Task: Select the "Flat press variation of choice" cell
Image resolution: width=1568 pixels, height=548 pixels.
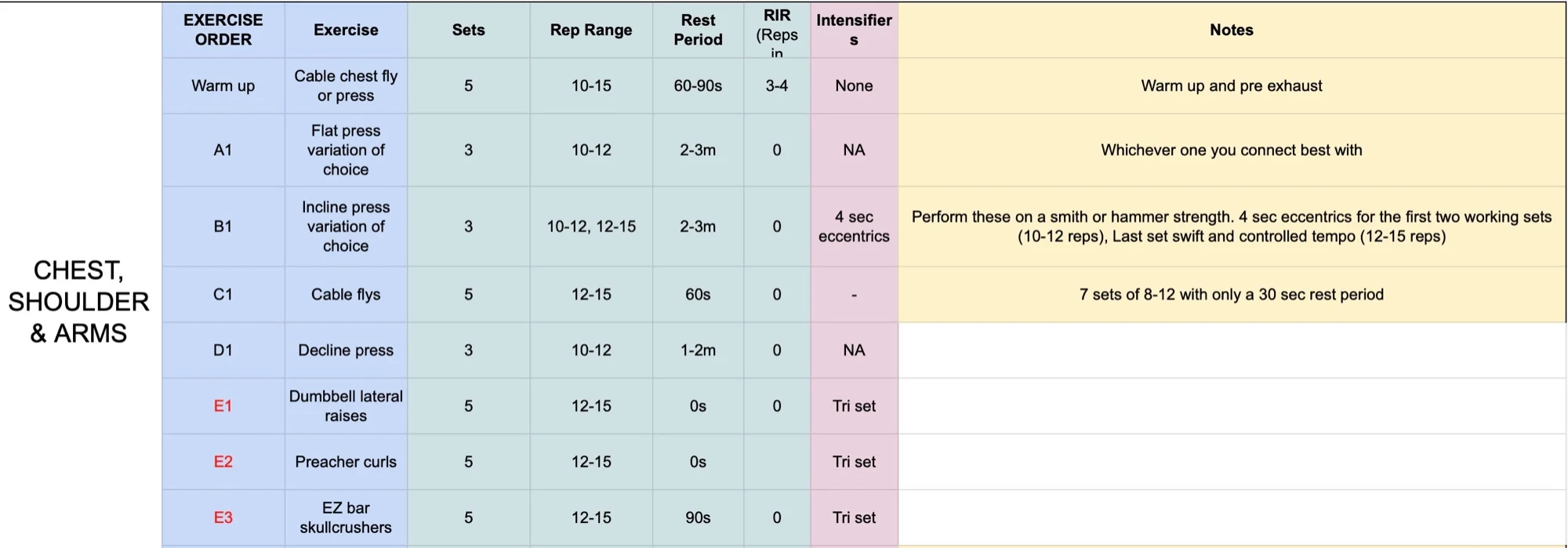Action: coord(346,150)
